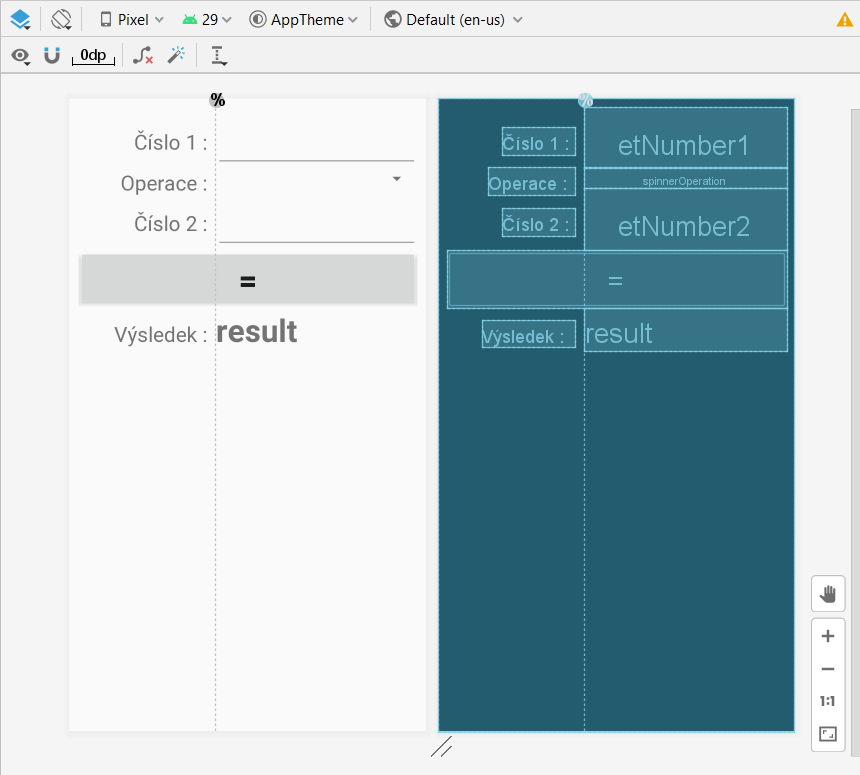Zoom out with the minus button
Image resolution: width=860 pixels, height=775 pixels.
827,669
